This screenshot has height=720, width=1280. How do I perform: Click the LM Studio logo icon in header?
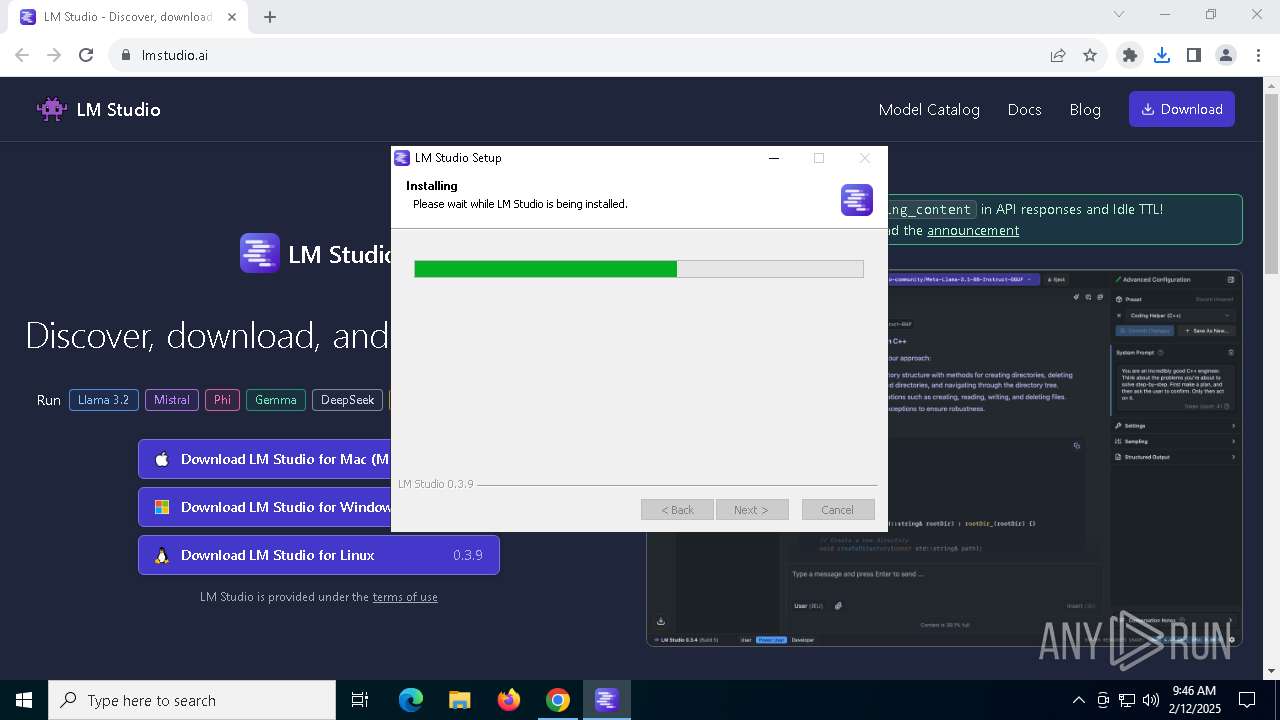(x=52, y=109)
